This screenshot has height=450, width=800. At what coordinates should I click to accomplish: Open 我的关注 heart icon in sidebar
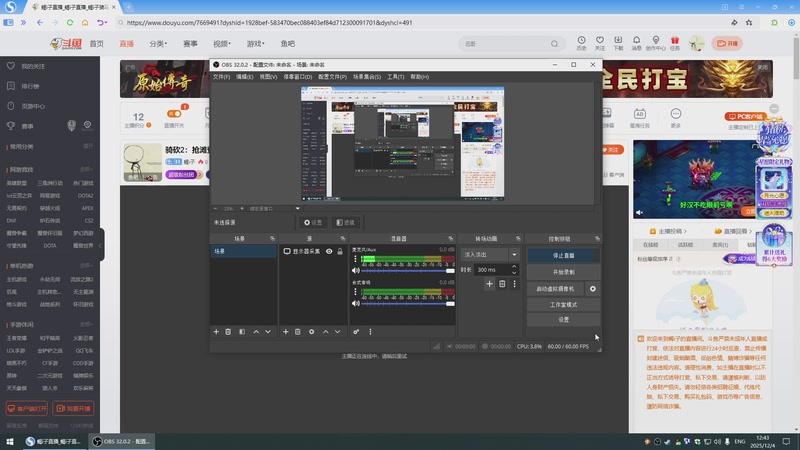(12, 66)
